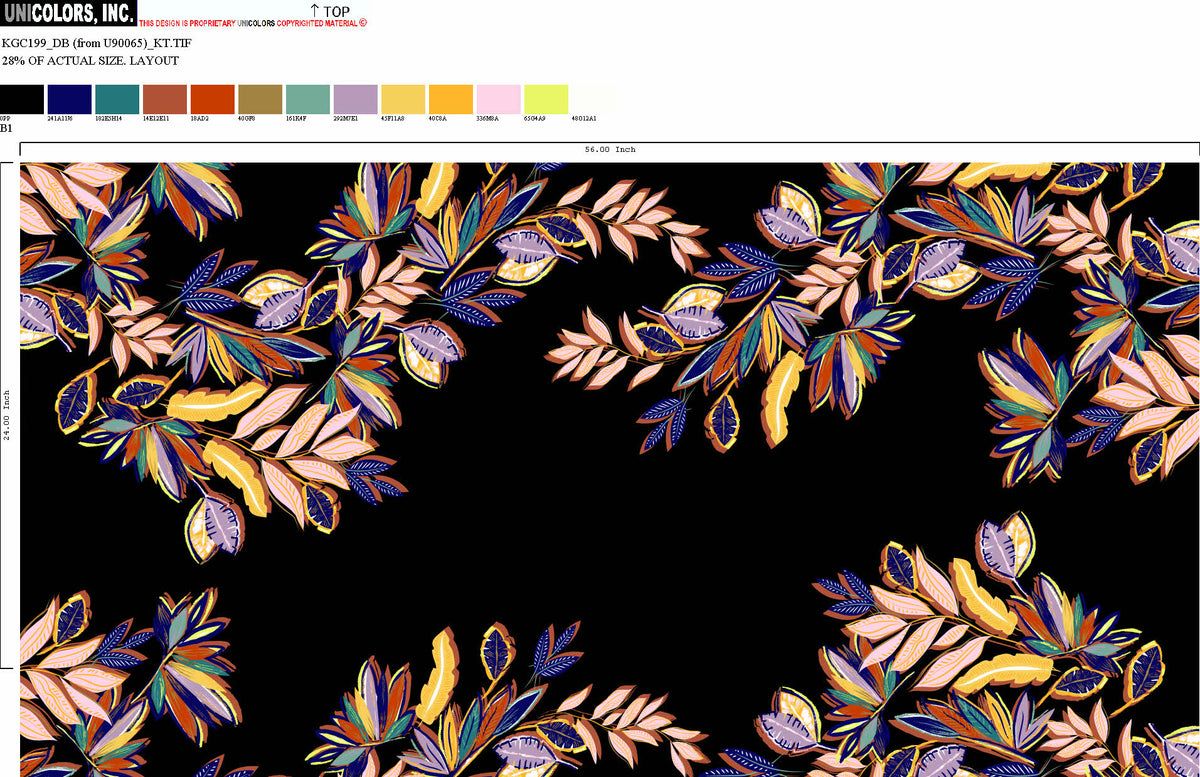1200x777 pixels.
Task: Click the '241A11I6' code under the navy swatch
Action: tap(60, 118)
